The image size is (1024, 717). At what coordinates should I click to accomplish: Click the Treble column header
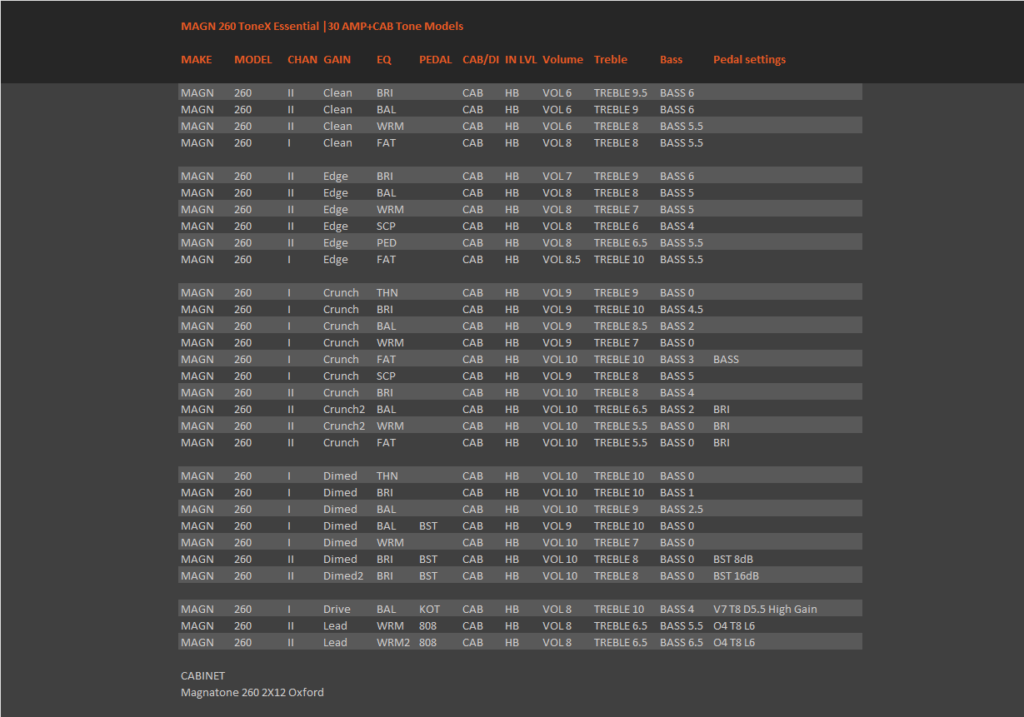[x=610, y=59]
